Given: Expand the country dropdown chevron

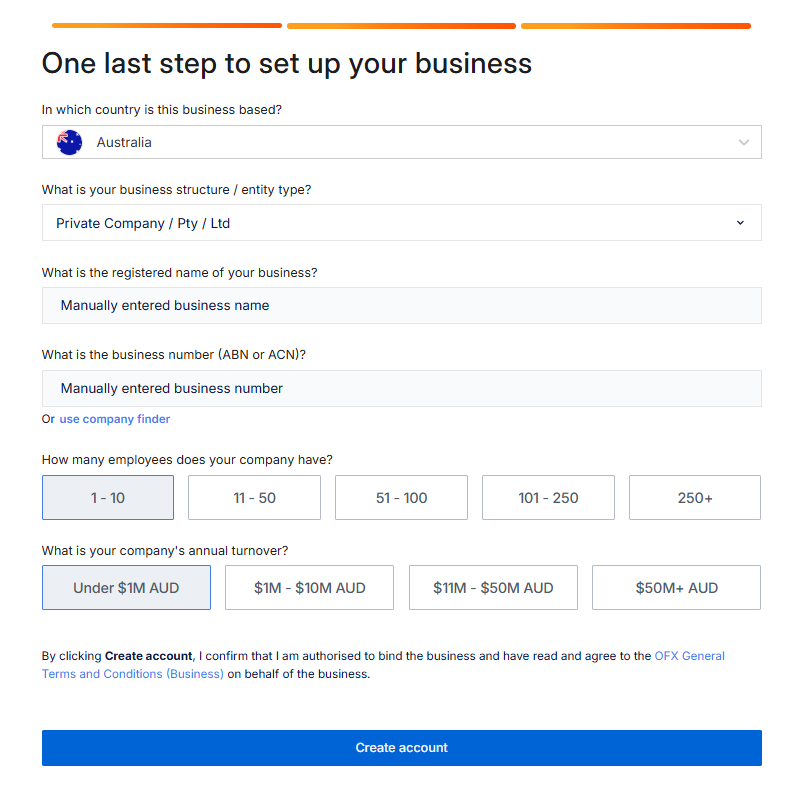Looking at the screenshot, I should [743, 143].
